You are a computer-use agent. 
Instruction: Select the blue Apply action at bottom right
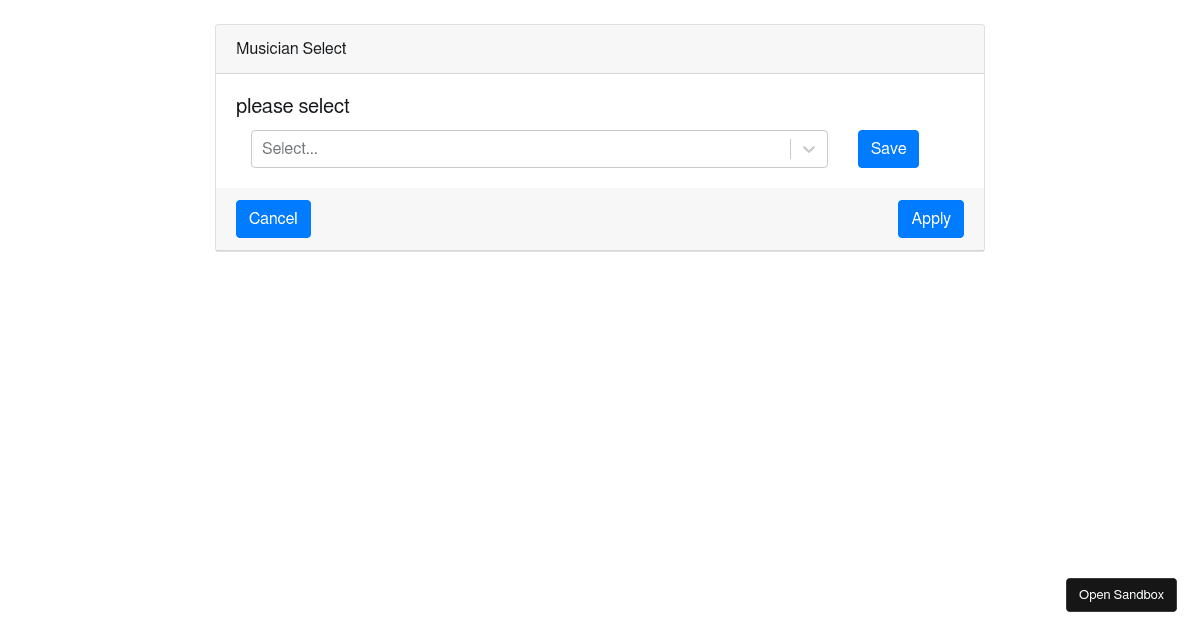click(x=930, y=218)
